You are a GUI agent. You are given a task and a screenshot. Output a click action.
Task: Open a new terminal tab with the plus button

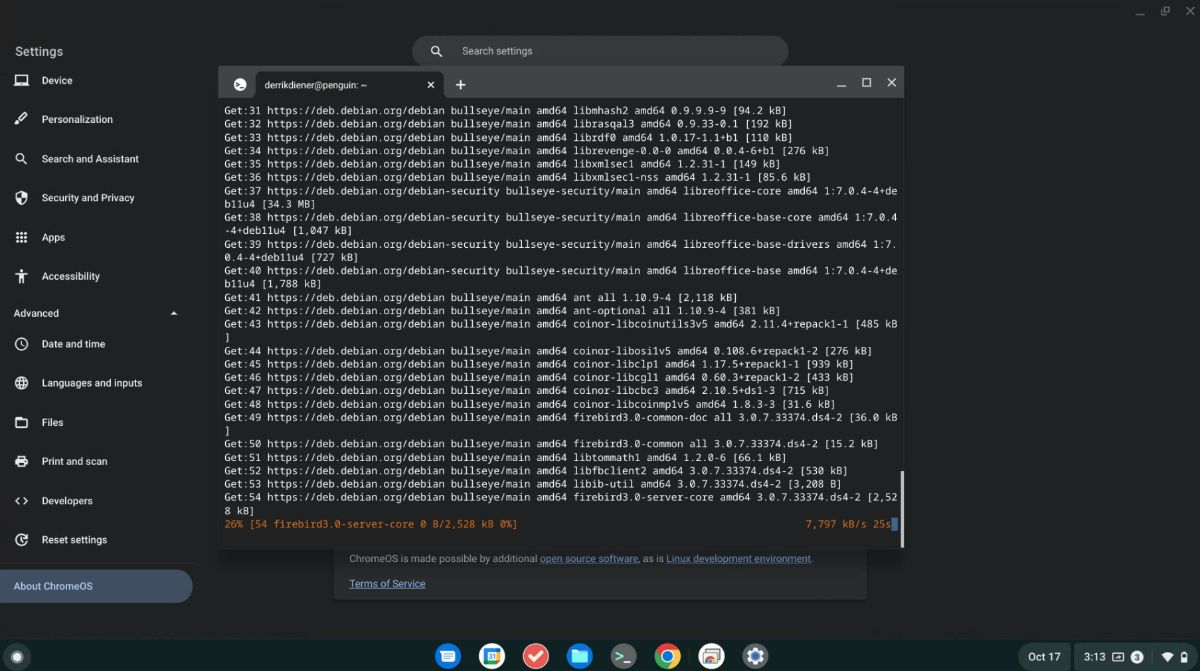tap(460, 85)
